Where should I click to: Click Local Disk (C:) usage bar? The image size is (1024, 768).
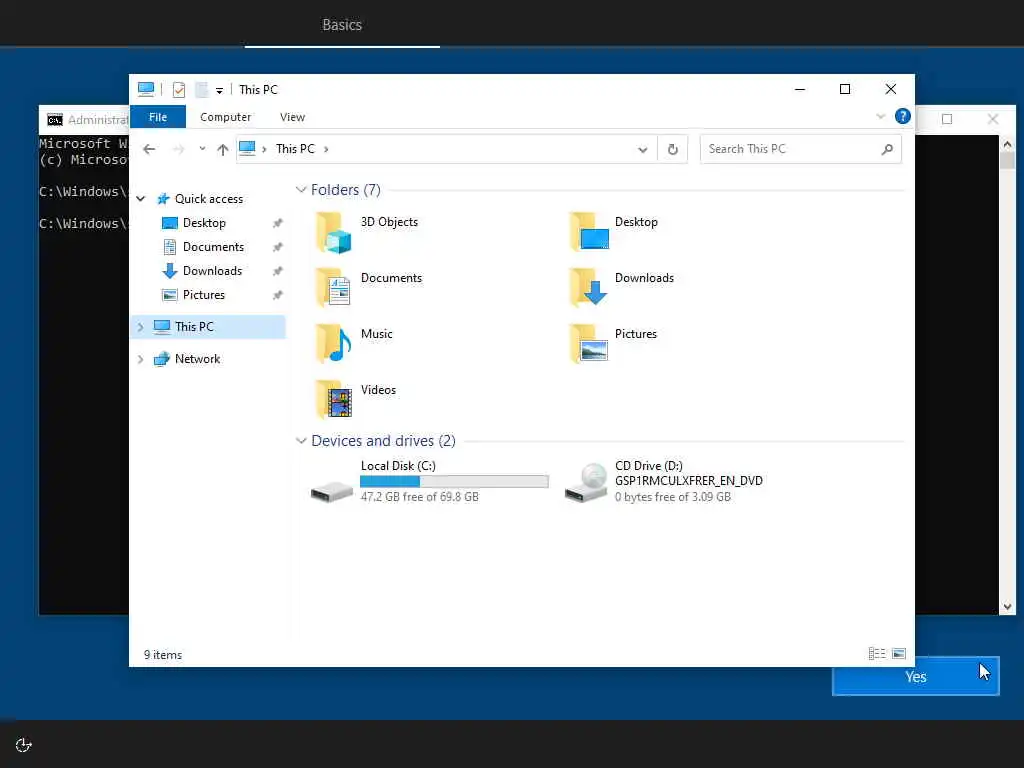(x=454, y=481)
